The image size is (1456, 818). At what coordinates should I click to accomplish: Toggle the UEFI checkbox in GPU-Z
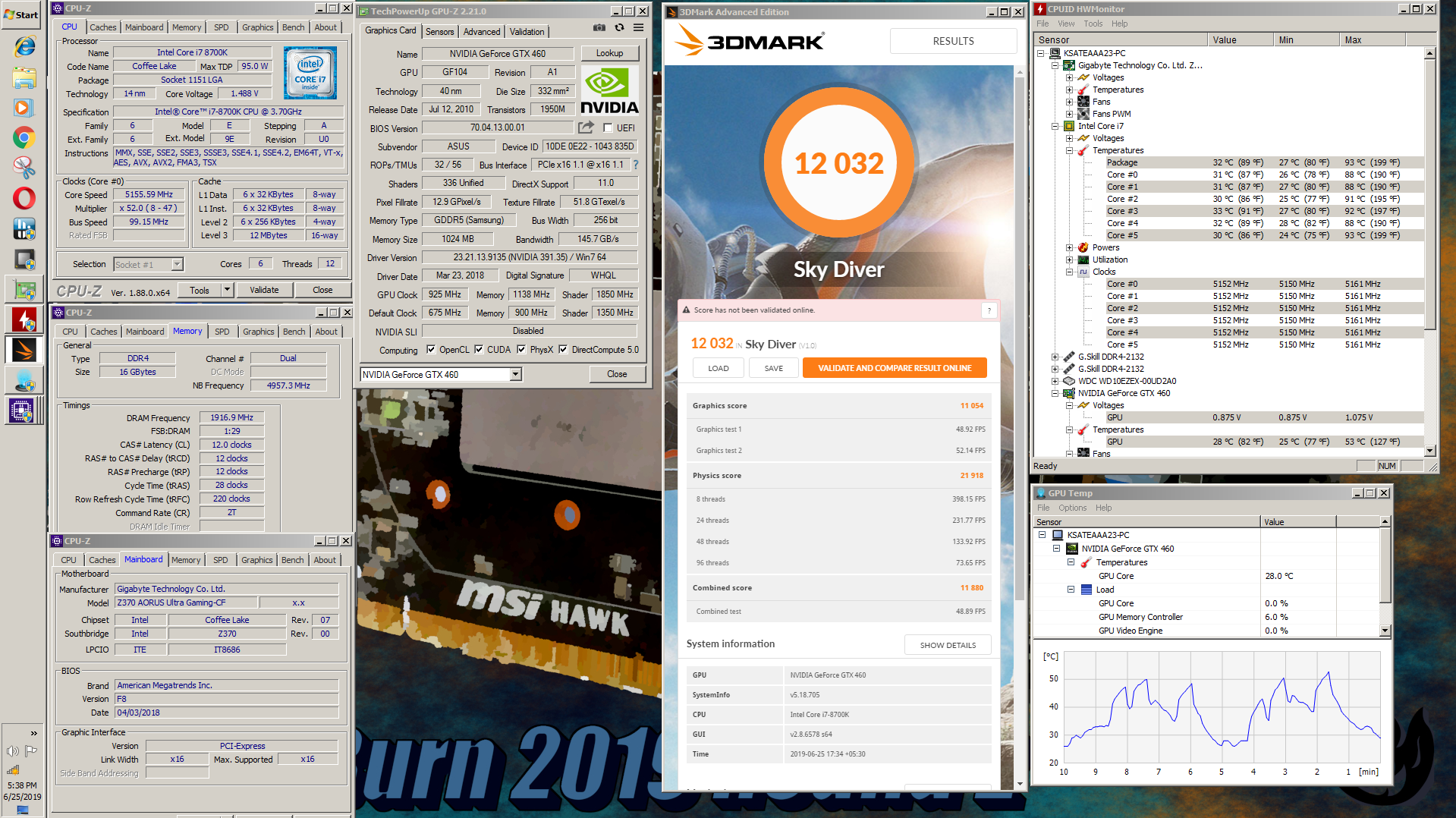coord(607,127)
